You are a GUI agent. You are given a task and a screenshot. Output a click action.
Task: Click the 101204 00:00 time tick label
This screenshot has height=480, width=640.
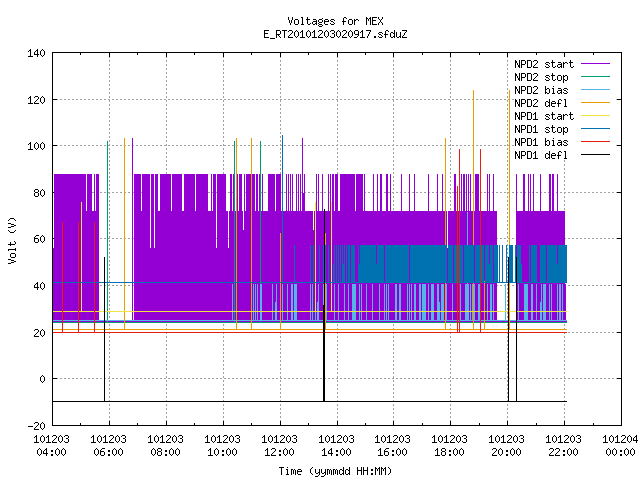[x=620, y=446]
